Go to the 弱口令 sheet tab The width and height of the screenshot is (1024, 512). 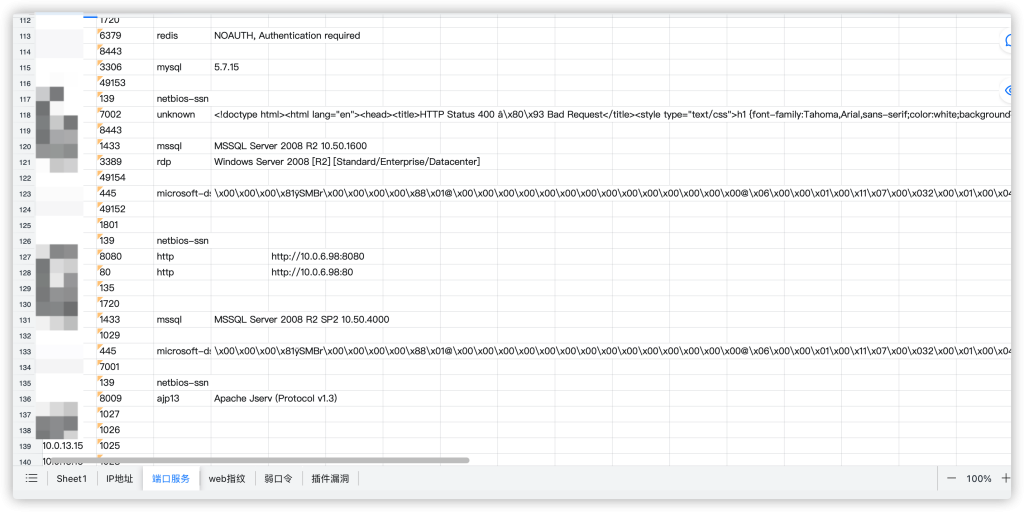point(278,478)
